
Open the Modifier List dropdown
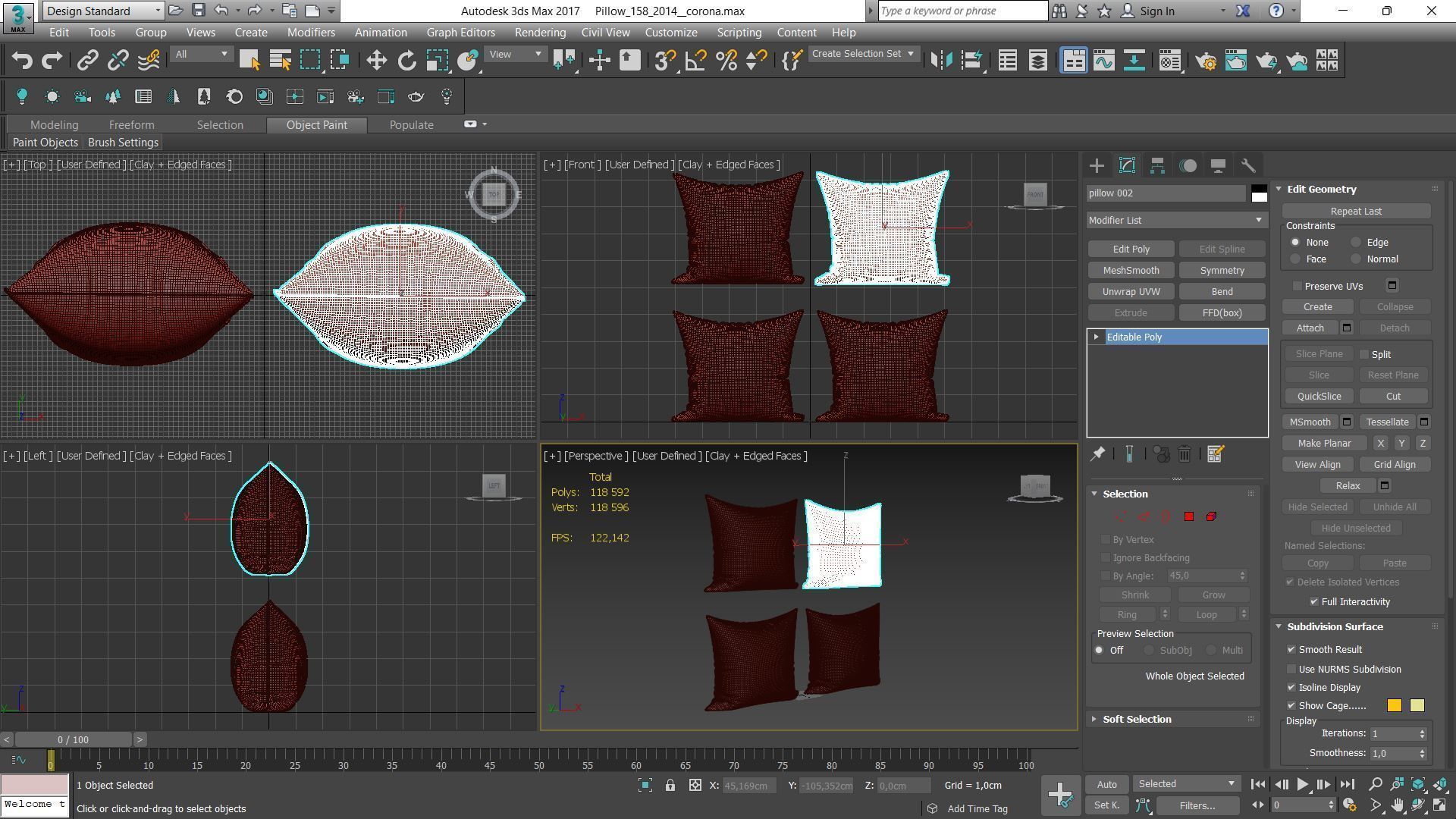pyautogui.click(x=1176, y=220)
